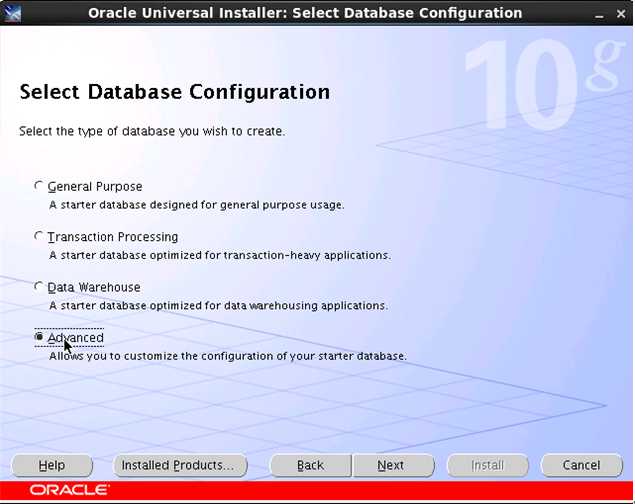Click 'Select the type of database you wish to create.'
This screenshot has width=635, height=504.
(x=152, y=132)
